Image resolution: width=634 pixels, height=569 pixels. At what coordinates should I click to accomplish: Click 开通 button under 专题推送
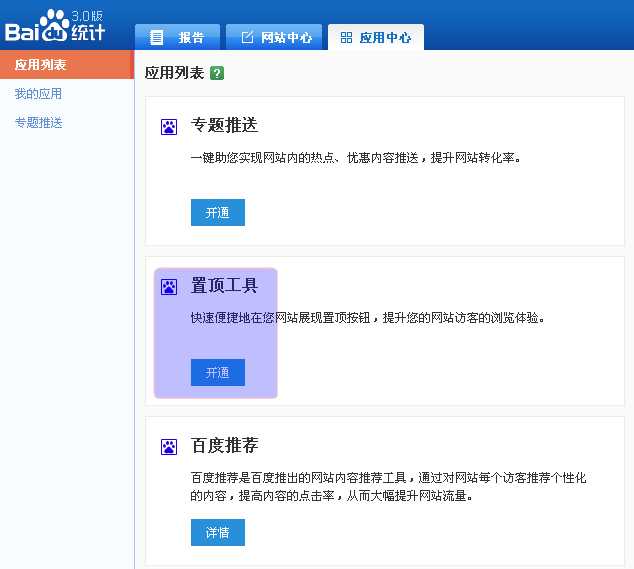click(218, 212)
